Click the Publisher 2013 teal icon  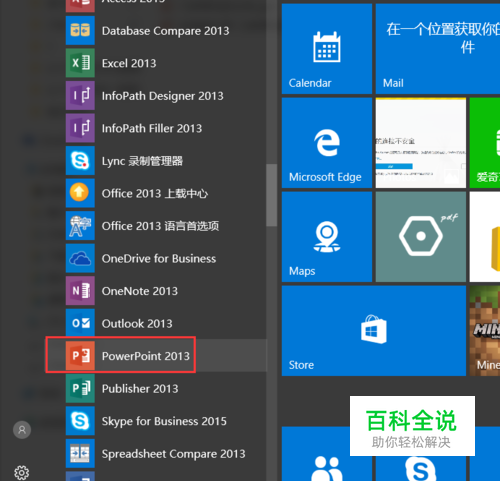tap(80, 388)
